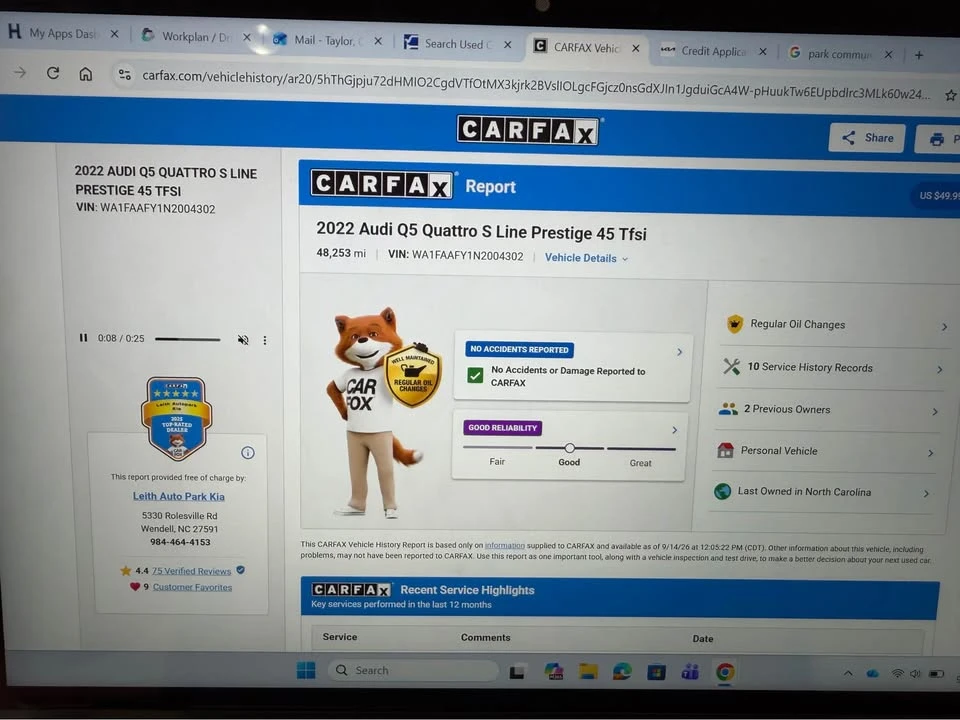Open File Explorer from the taskbar
960x720 pixels.
[x=588, y=672]
